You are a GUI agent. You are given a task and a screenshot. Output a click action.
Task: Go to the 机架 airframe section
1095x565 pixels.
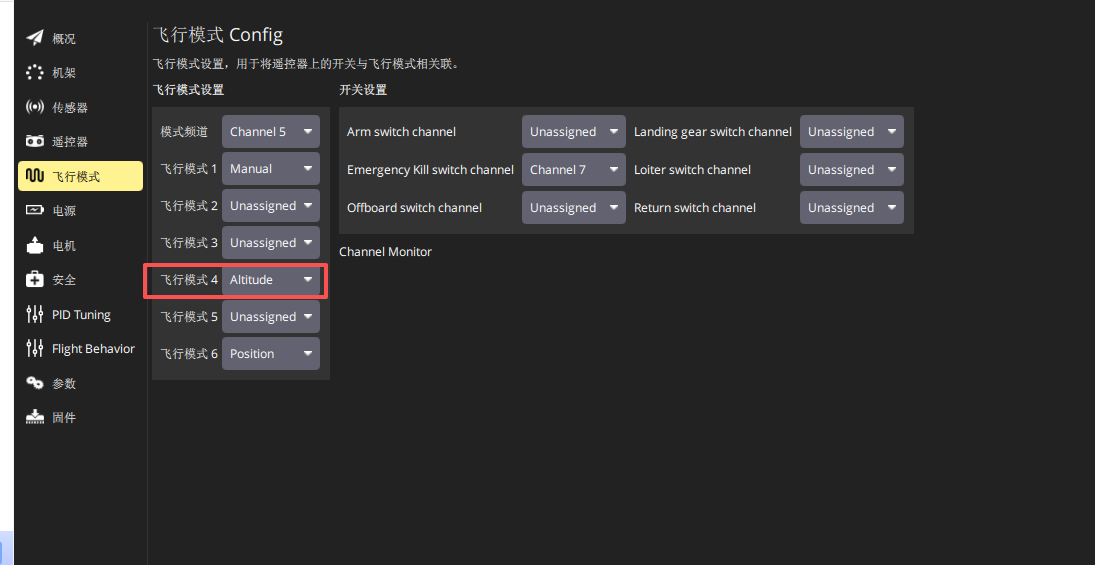[80, 73]
